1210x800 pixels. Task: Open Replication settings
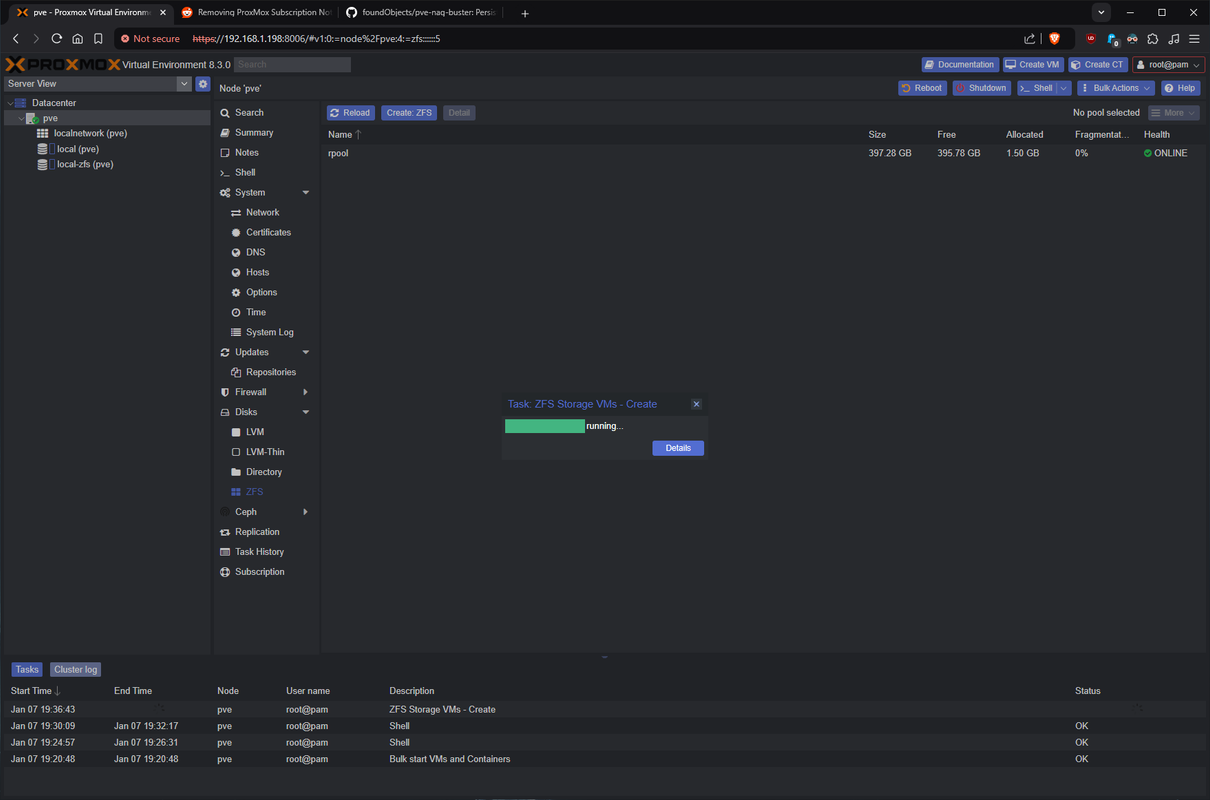(x=257, y=532)
